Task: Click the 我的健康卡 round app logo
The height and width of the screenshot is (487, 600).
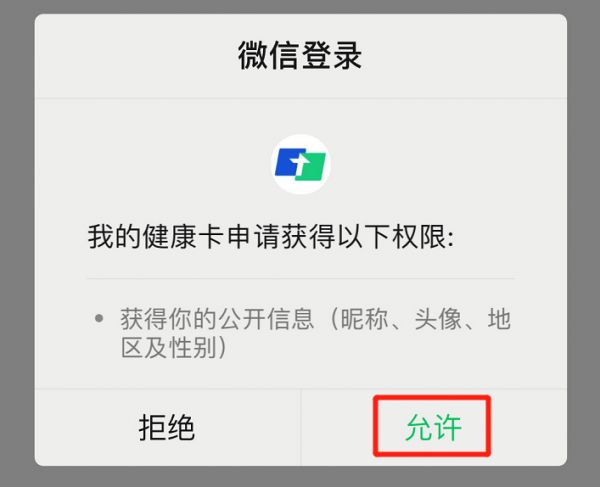Action: (x=300, y=164)
